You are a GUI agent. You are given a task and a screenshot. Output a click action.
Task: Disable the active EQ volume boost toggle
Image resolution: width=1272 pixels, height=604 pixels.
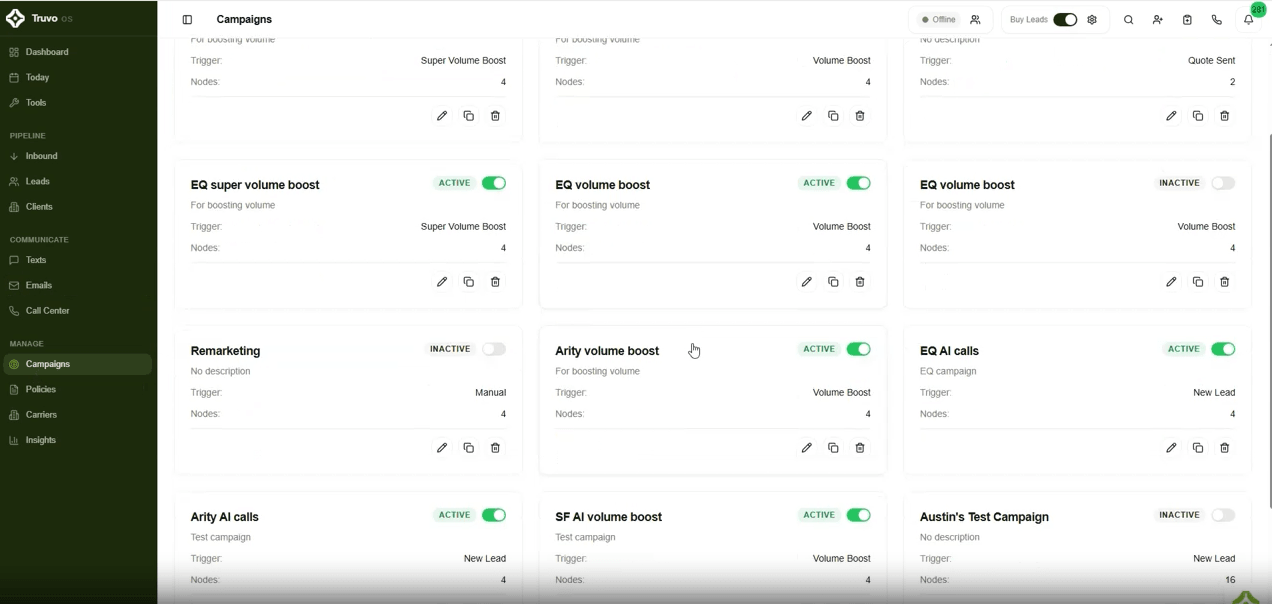(x=859, y=183)
